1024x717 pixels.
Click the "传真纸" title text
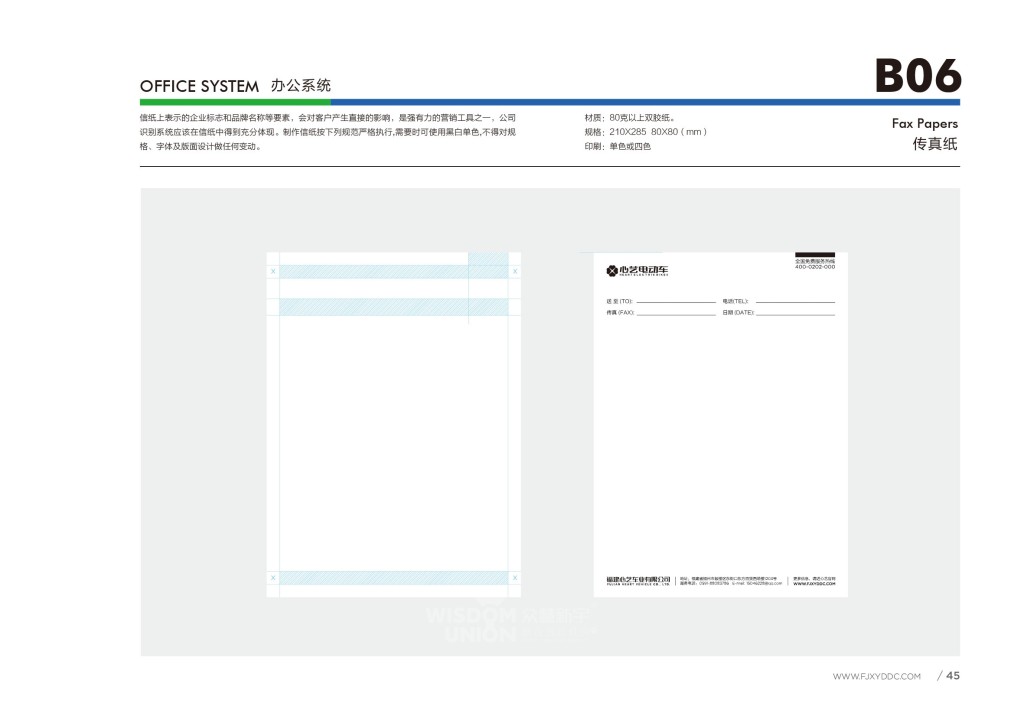(935, 144)
